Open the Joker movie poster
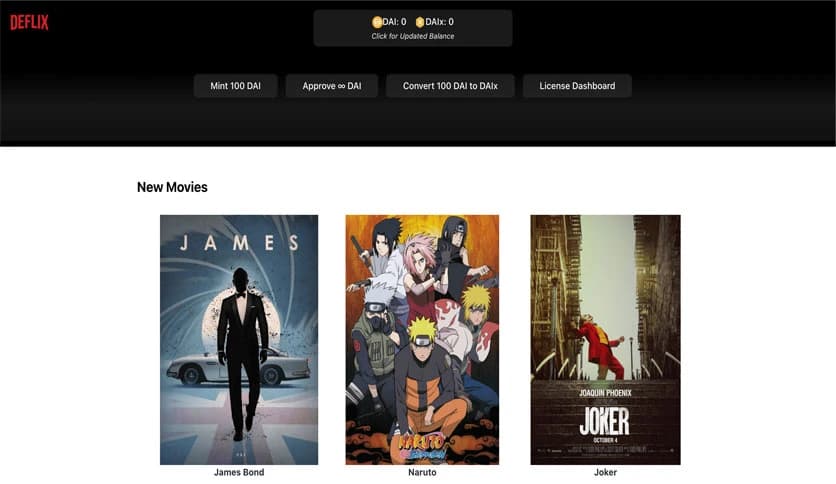This screenshot has height=484, width=836. 605,340
